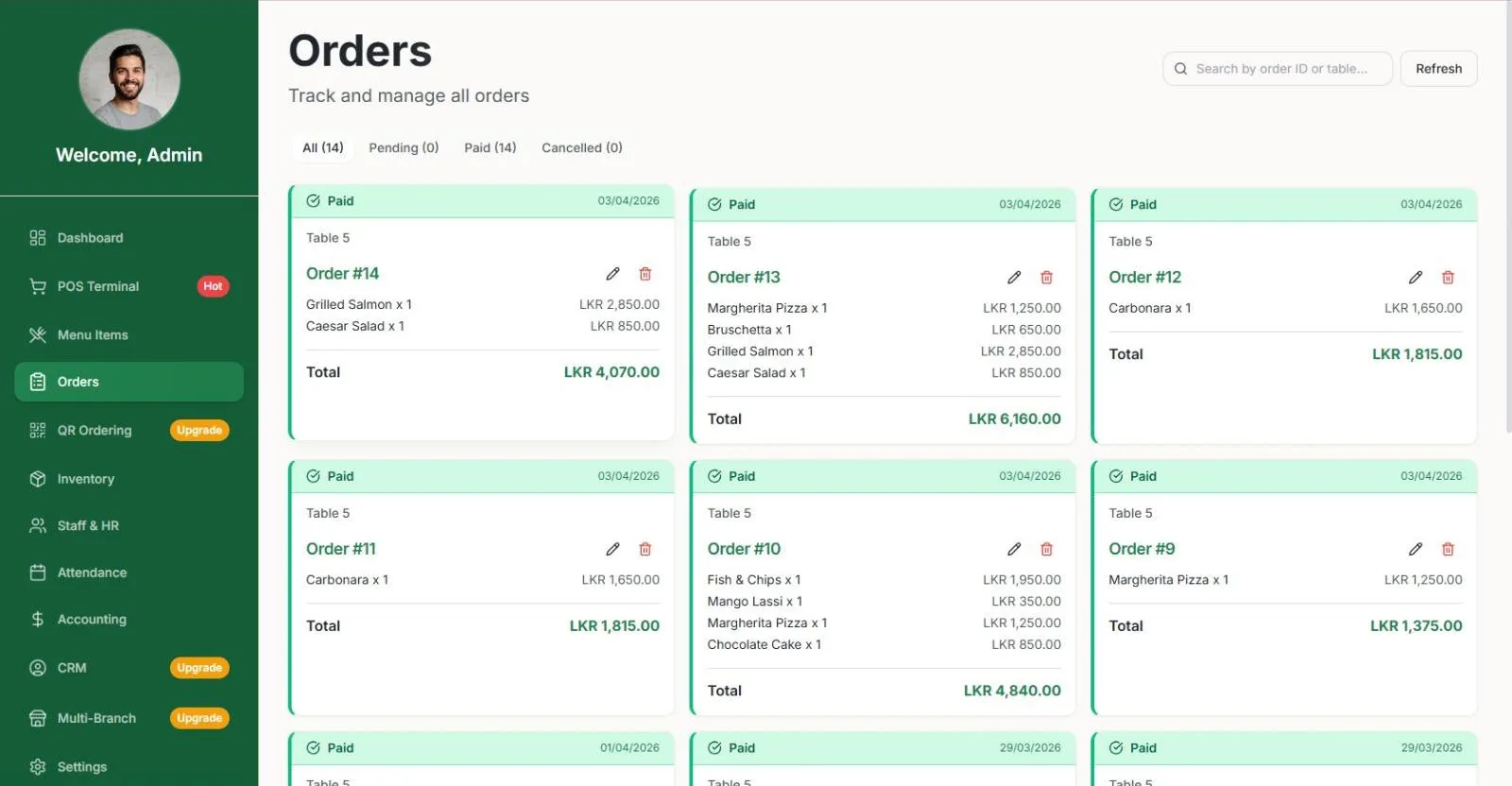Click the search by order ID field
1512x786 pixels.
click(1278, 69)
